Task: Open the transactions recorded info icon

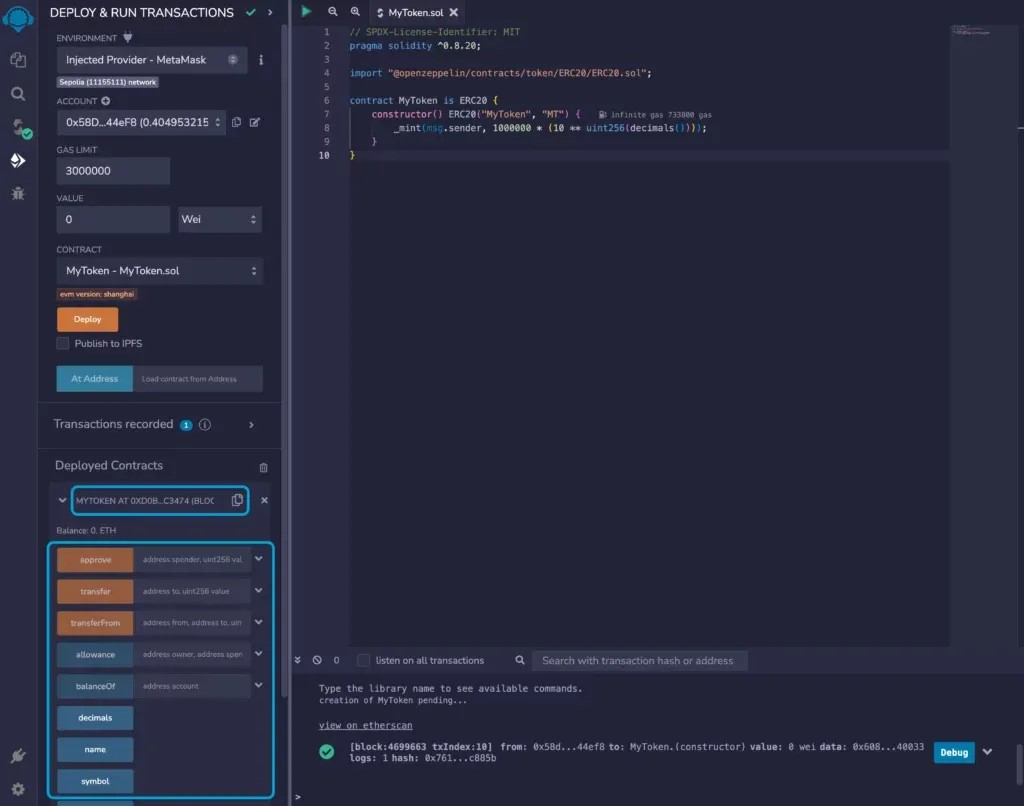Action: tap(205, 425)
